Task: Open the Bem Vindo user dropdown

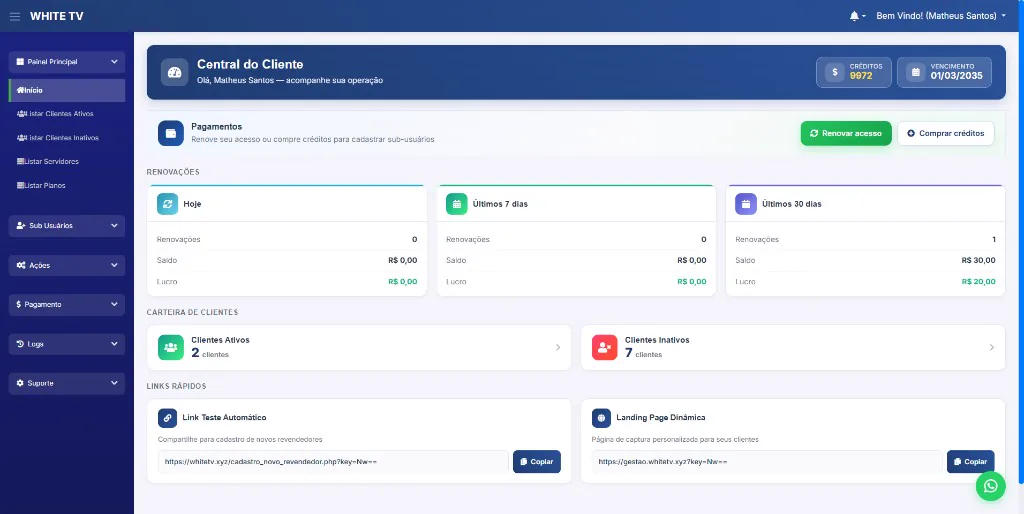Action: click(941, 16)
